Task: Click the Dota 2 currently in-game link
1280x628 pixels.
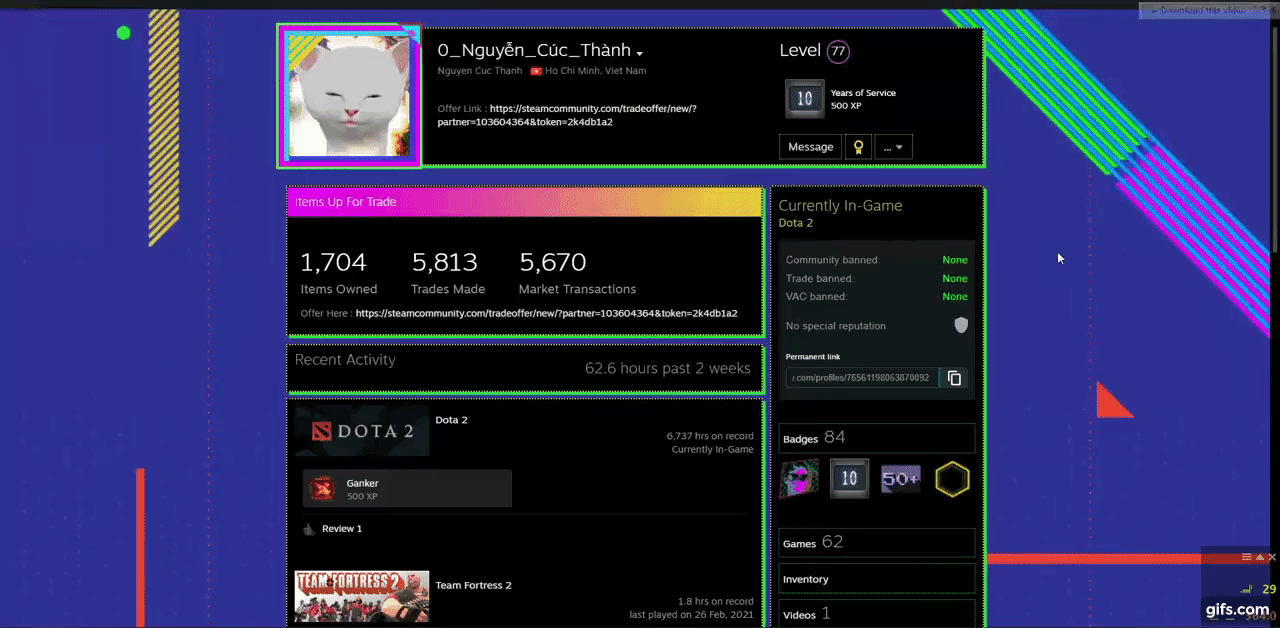Action: (796, 223)
